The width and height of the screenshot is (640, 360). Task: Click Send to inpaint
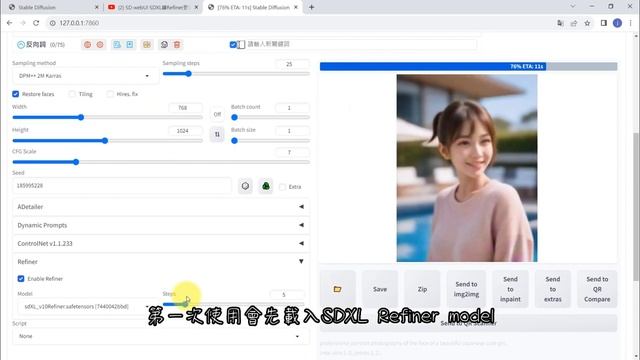click(x=511, y=289)
